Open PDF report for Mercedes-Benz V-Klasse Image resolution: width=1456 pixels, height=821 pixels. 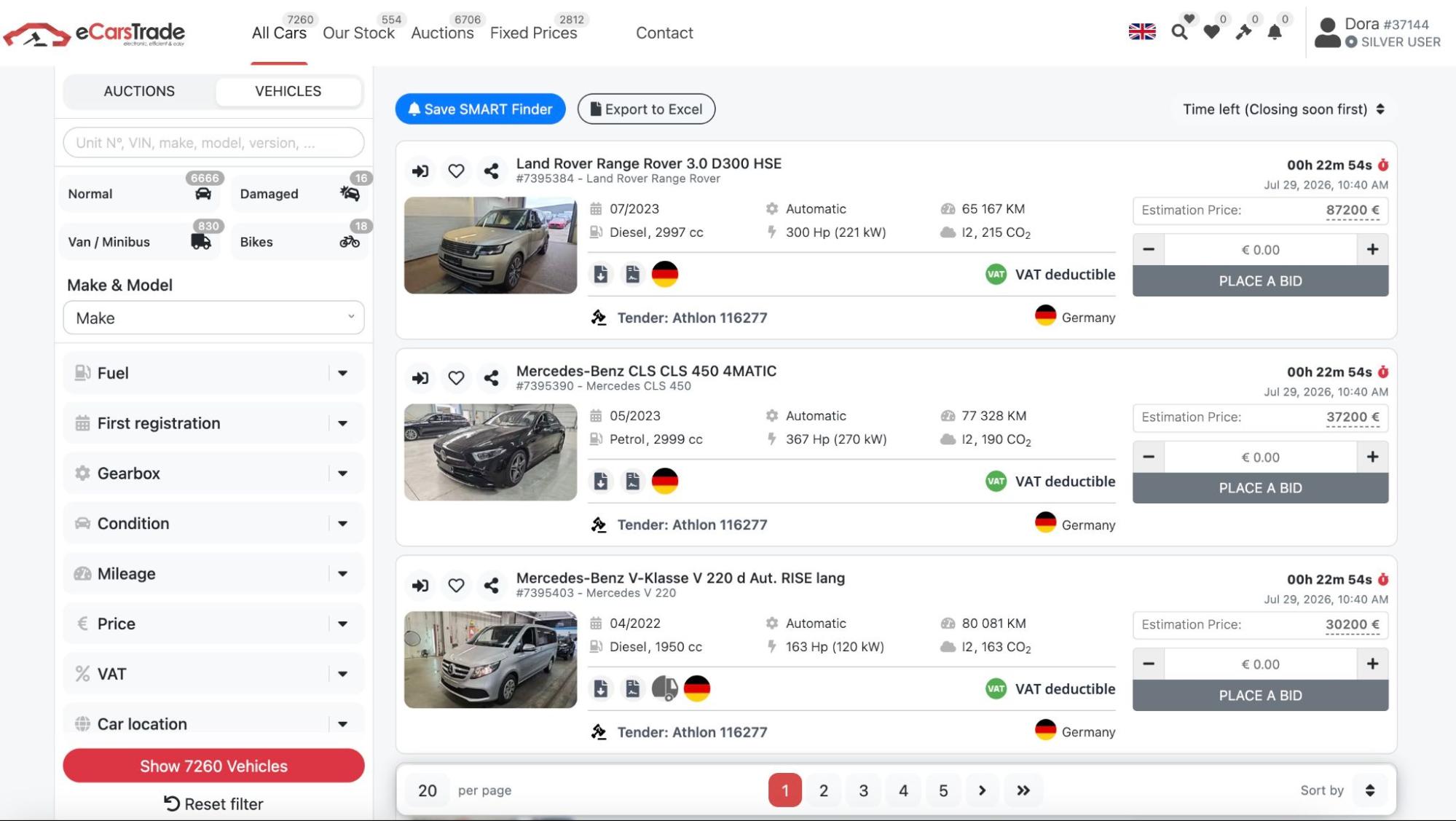click(x=632, y=688)
